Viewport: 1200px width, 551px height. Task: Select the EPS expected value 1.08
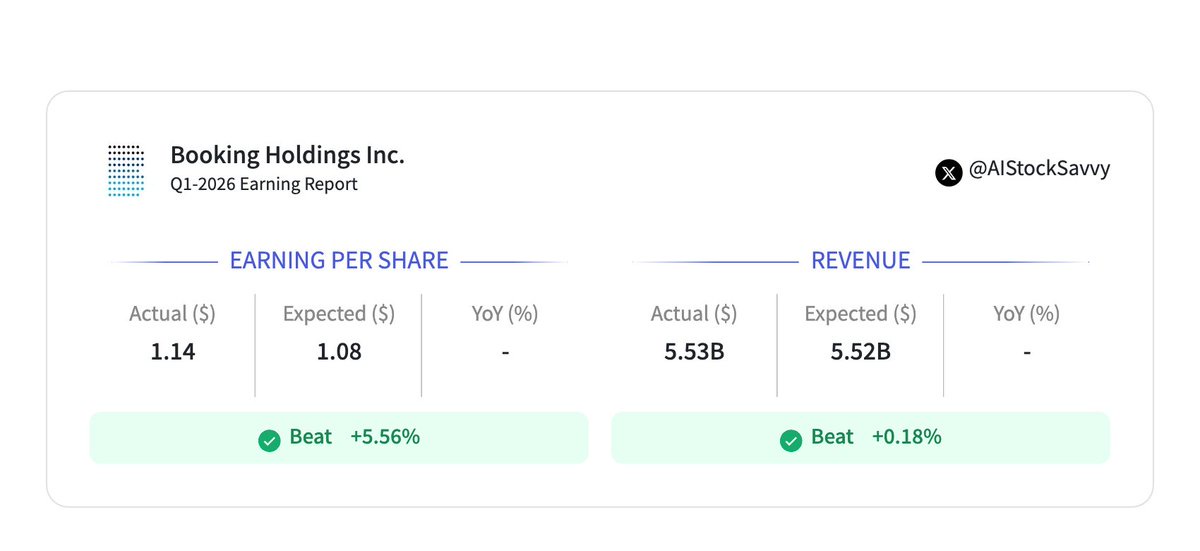[x=338, y=352]
